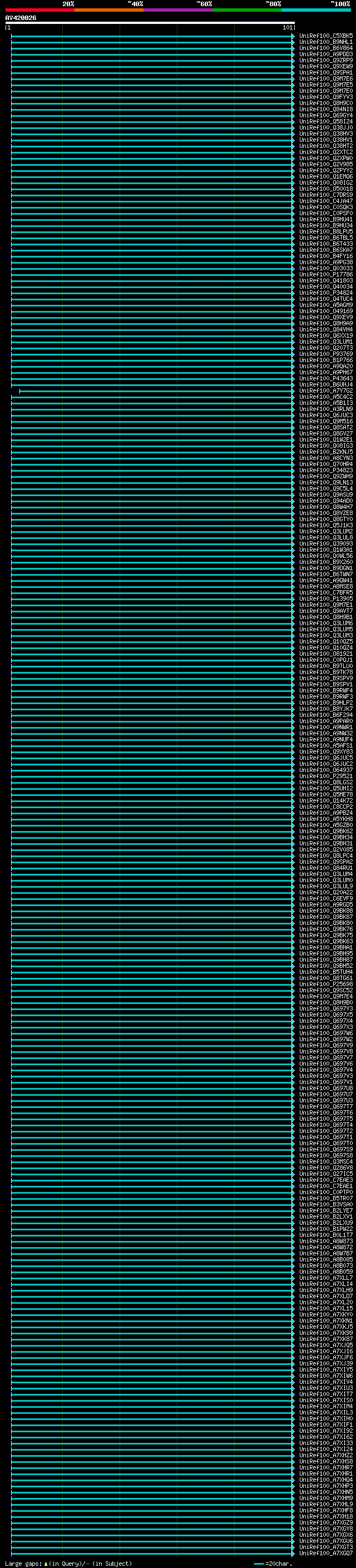Select label UniRef100_Q84VH4
The width and height of the screenshot is (356, 1568).
326,329
